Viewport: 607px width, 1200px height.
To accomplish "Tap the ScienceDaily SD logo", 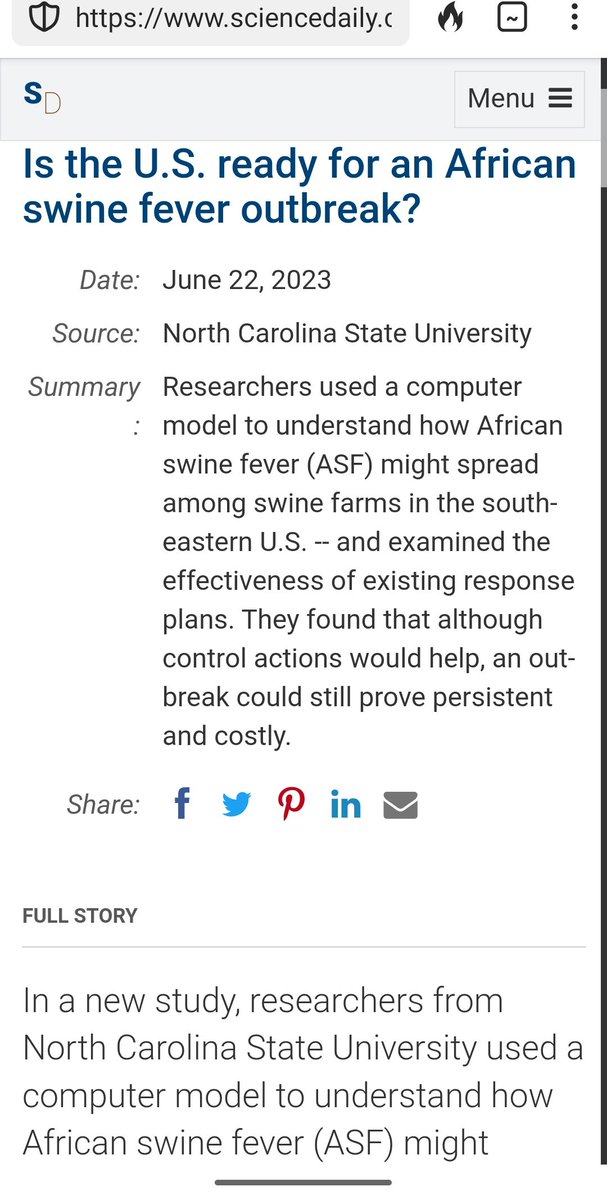I will coord(42,98).
